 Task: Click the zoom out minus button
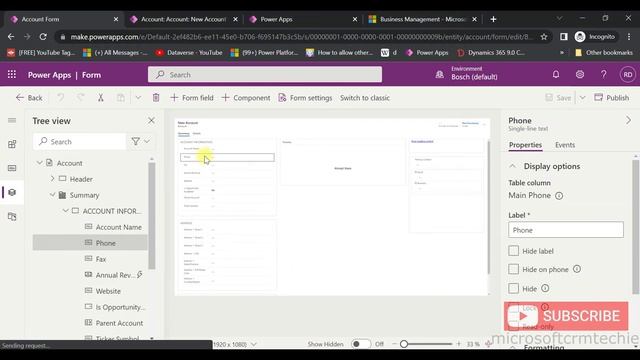[394, 344]
